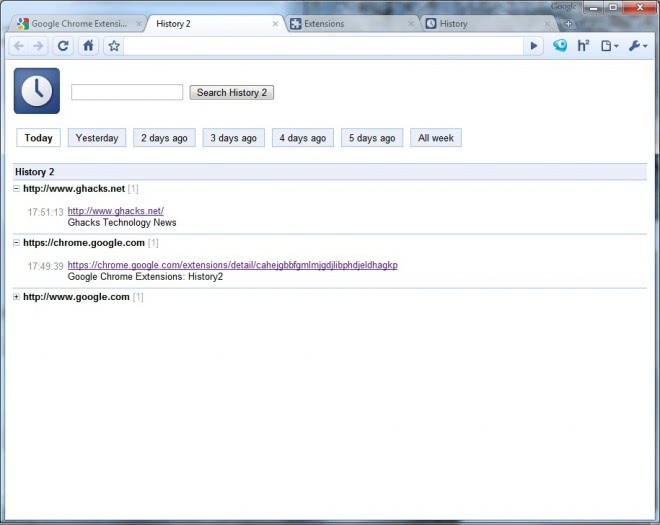Close the History tab
660x525 pixels.
point(547,24)
